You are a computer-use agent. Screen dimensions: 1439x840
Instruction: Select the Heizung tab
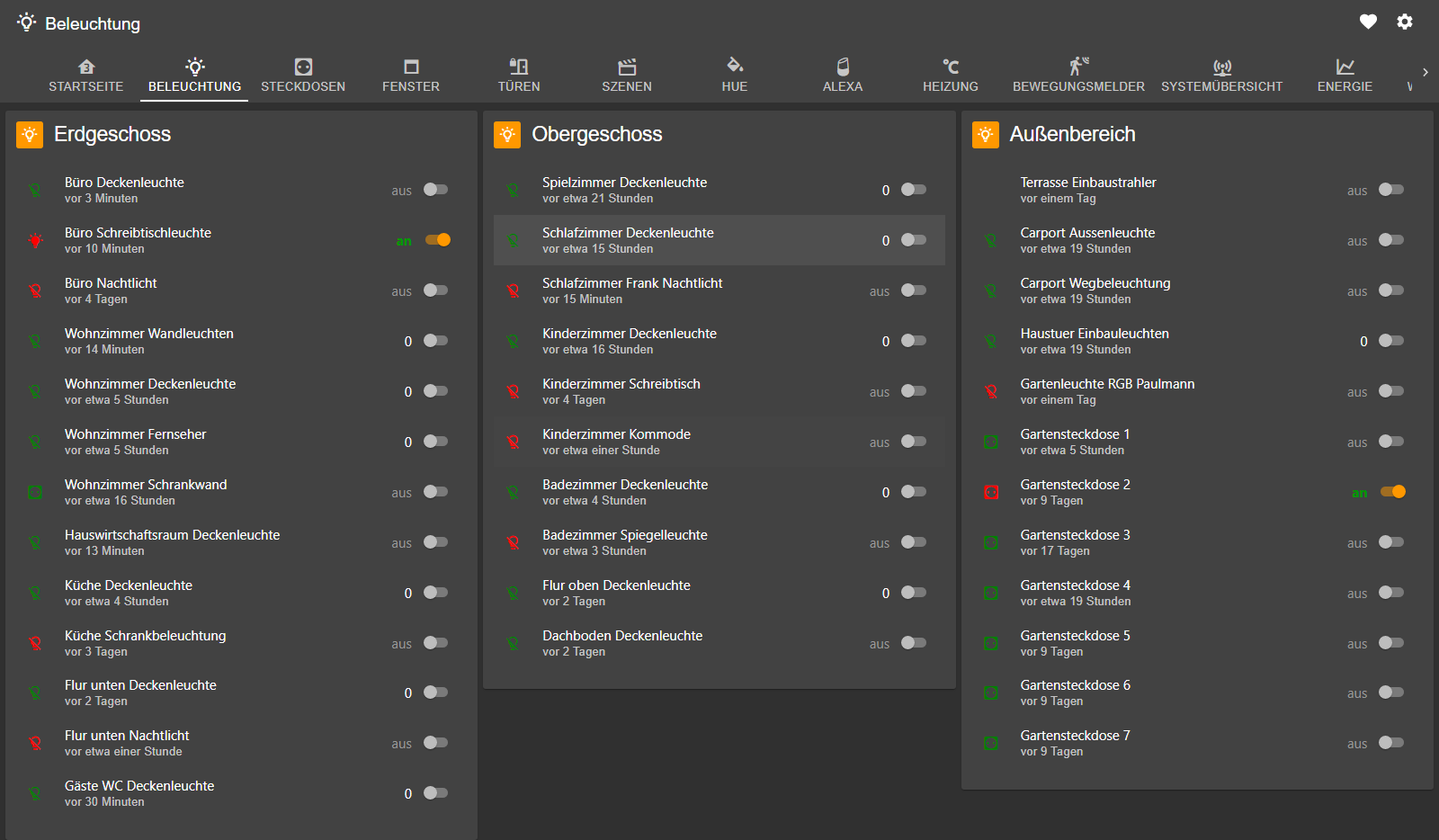click(x=951, y=76)
